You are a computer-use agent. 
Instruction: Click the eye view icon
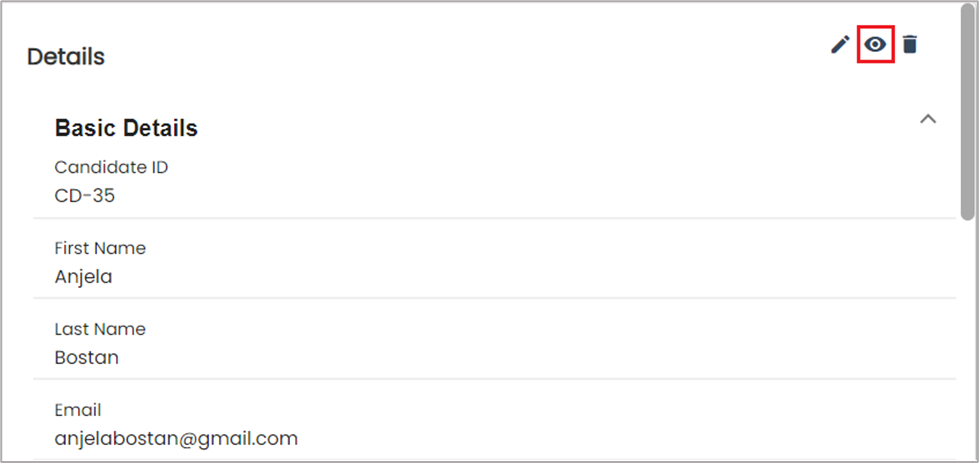click(x=876, y=45)
